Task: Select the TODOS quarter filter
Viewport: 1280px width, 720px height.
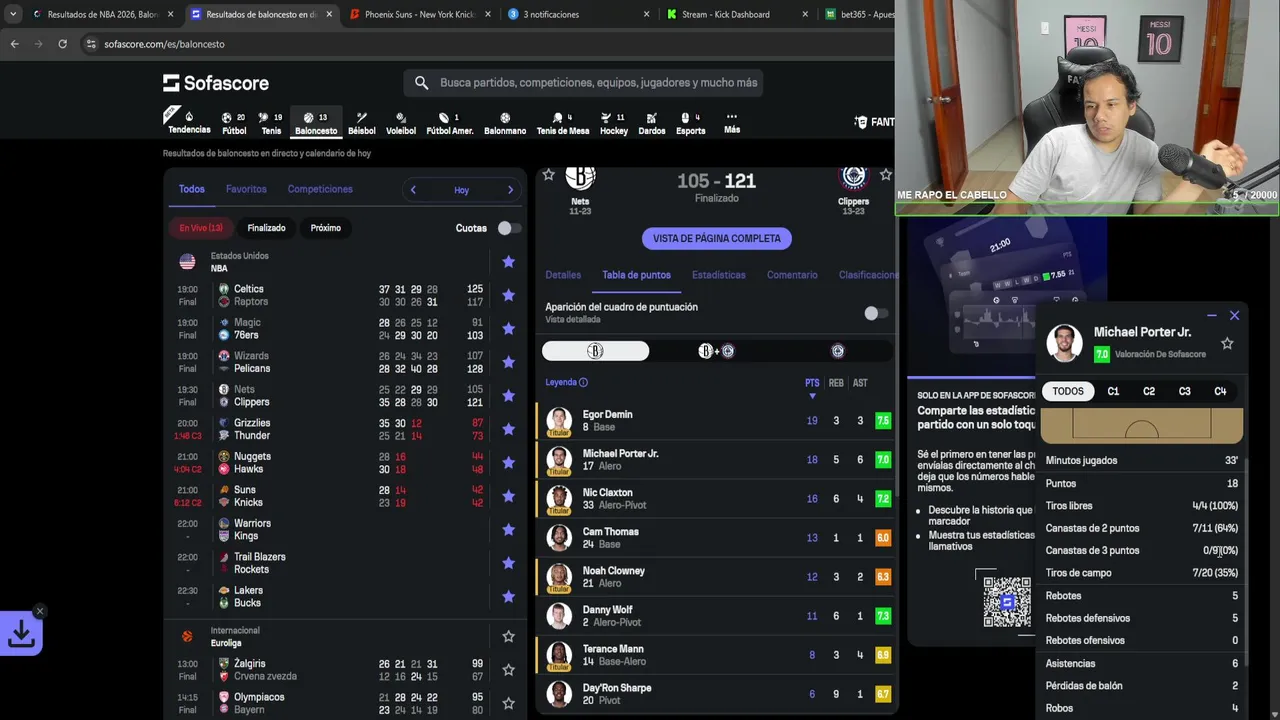Action: click(1068, 391)
